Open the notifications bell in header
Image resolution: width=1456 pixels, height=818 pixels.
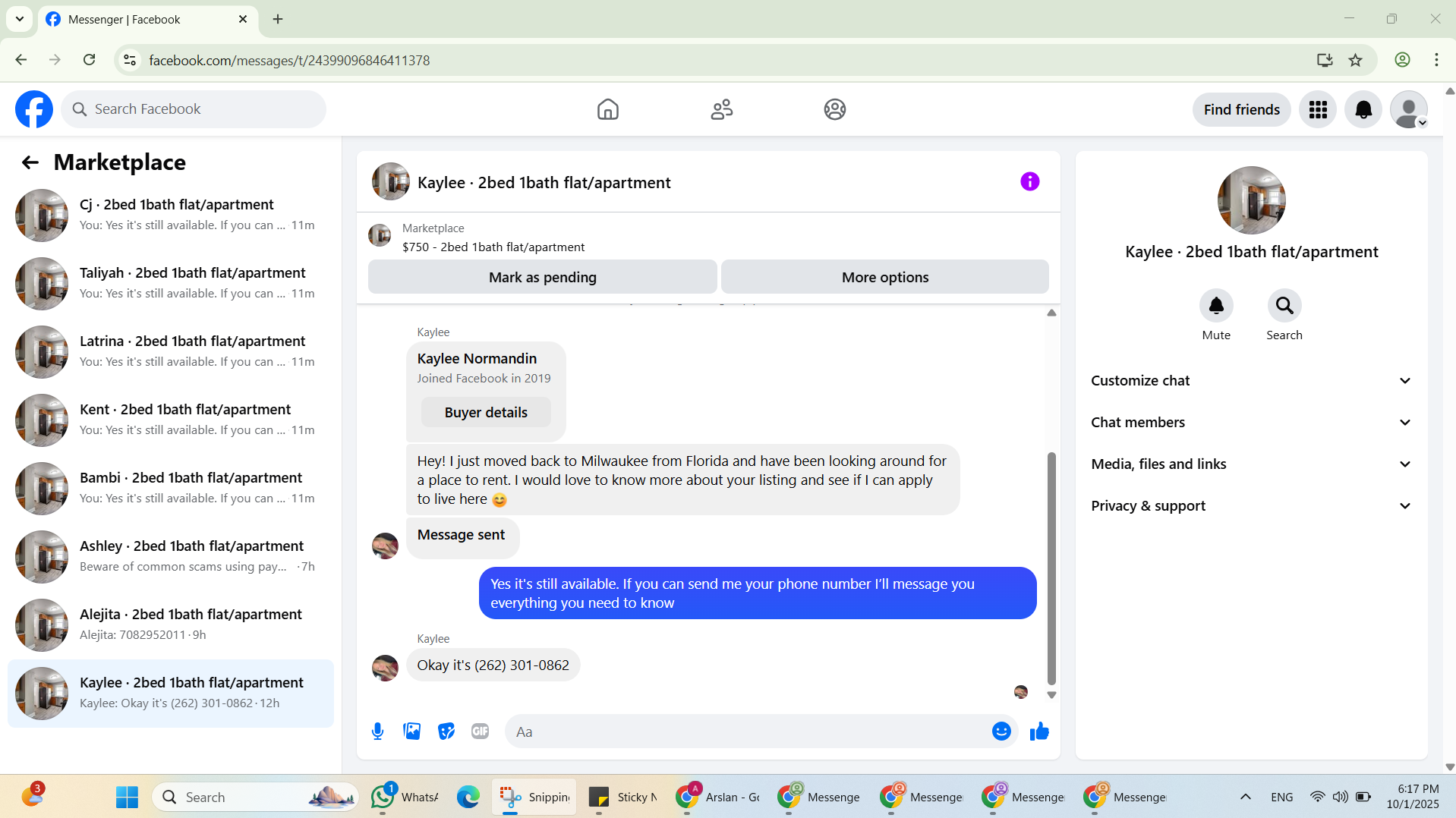1363,109
